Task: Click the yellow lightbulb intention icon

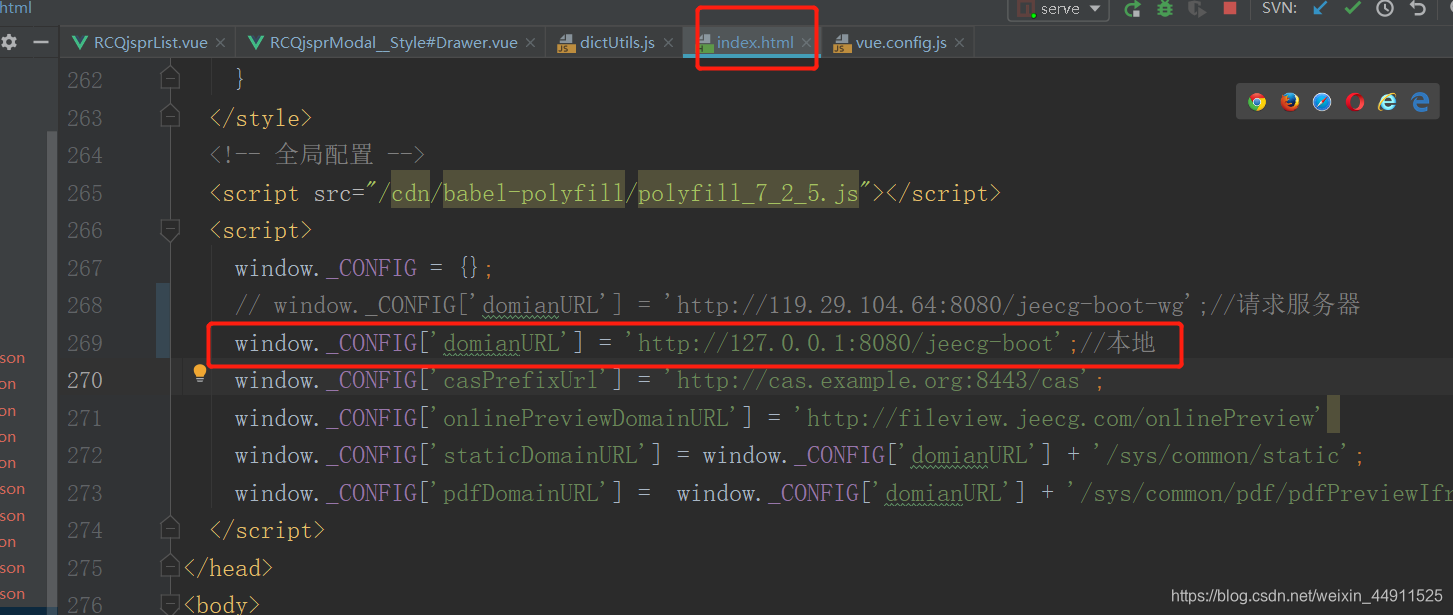Action: click(x=200, y=373)
